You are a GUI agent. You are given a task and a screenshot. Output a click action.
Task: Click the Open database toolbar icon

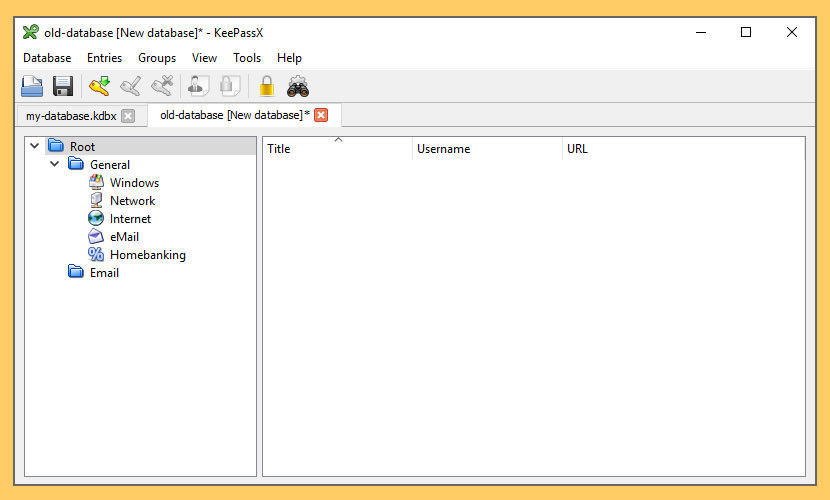tap(32, 86)
